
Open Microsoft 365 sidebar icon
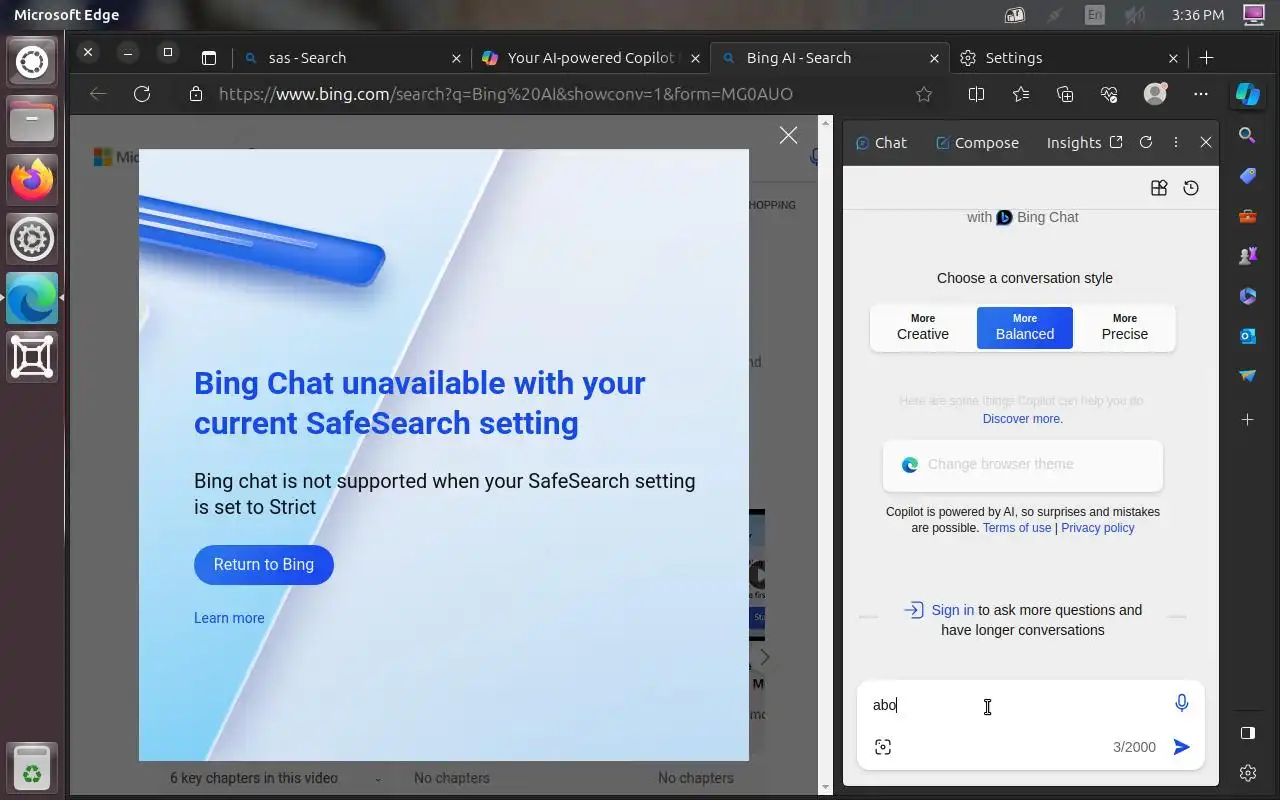click(1247, 296)
